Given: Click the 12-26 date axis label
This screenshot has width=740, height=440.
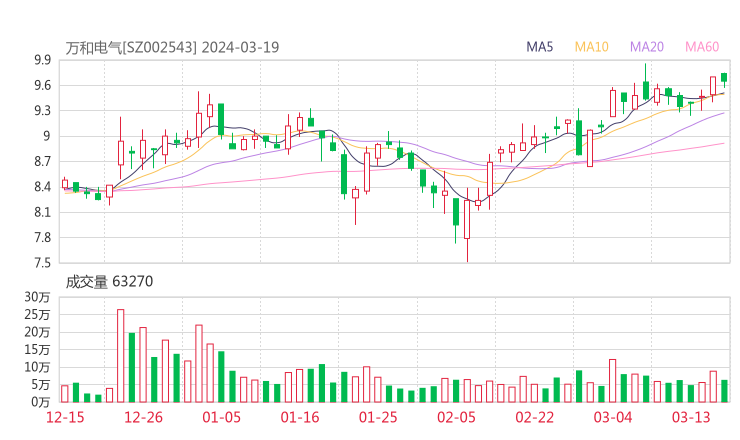Looking at the screenshot, I should coord(143,417).
